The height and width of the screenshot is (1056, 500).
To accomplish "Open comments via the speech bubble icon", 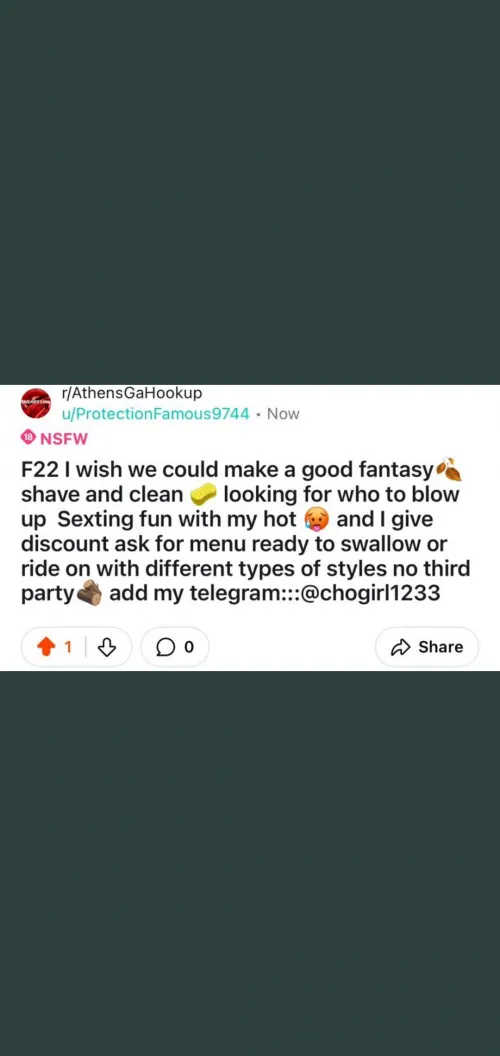I will (164, 647).
